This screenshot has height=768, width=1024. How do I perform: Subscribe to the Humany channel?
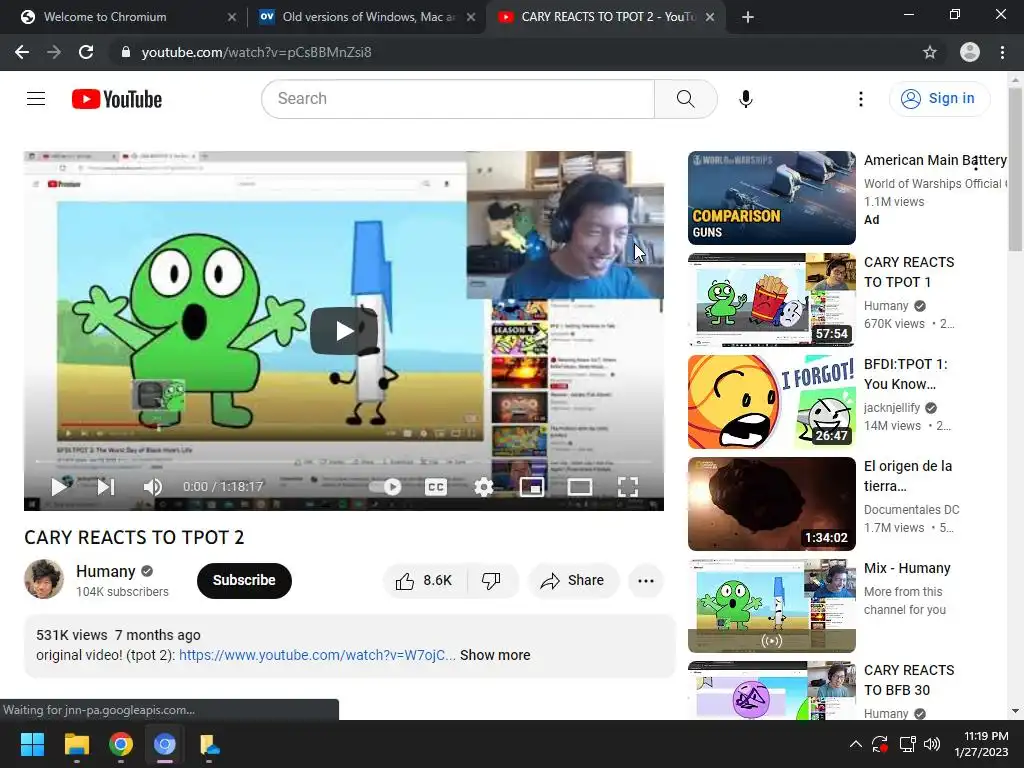coord(244,580)
